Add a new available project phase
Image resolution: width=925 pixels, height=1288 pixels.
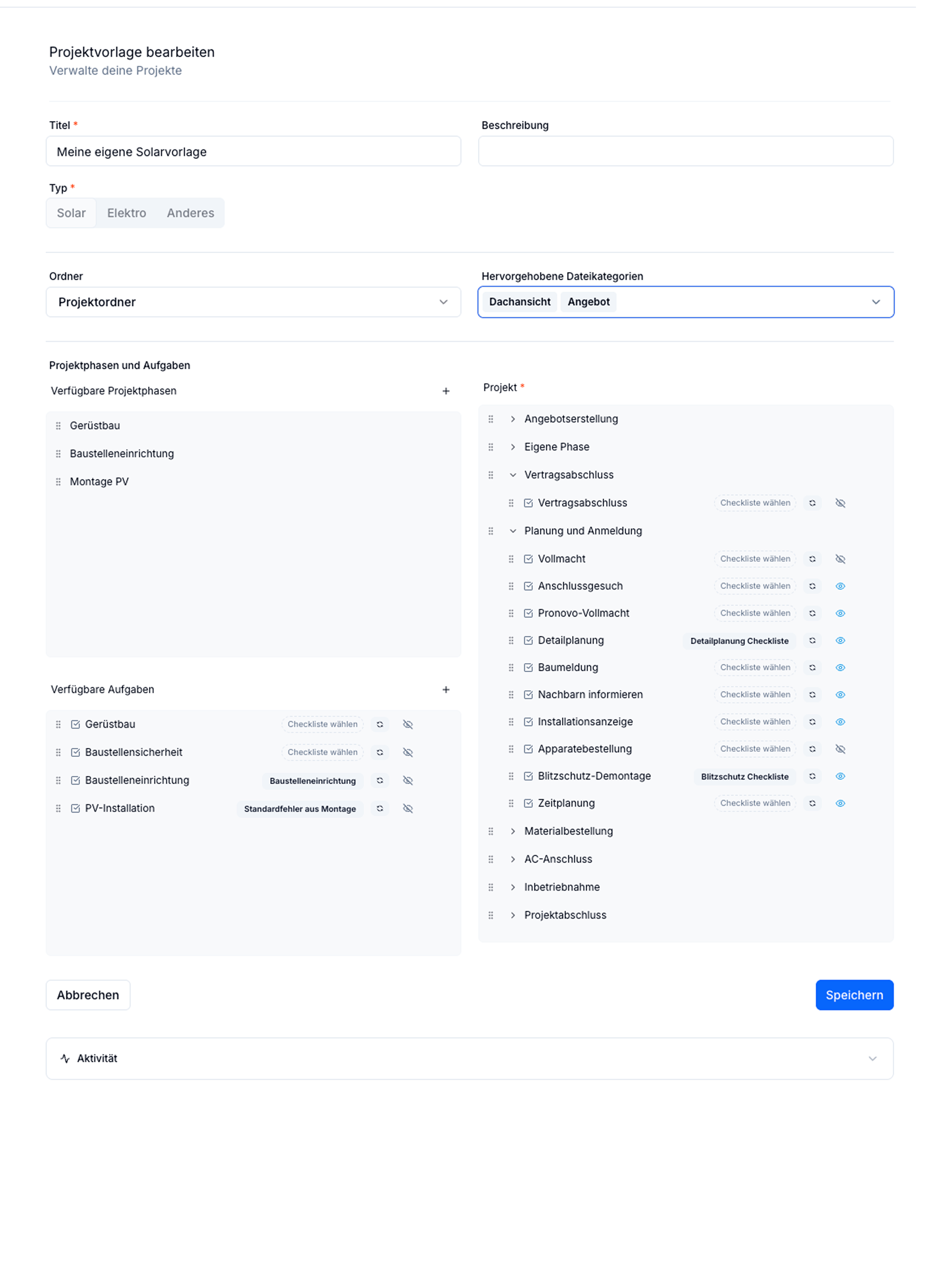click(446, 391)
